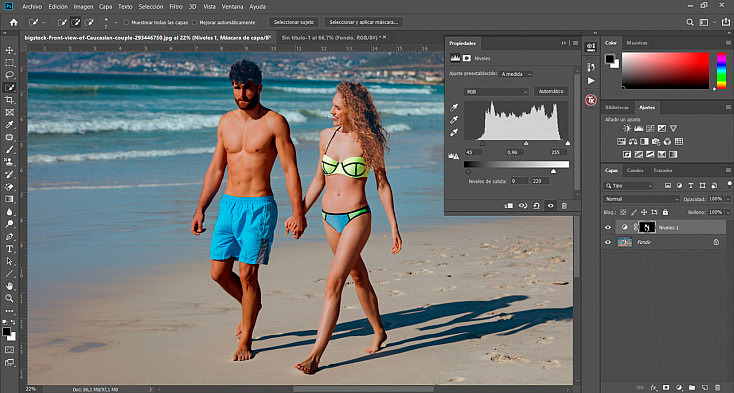Sample white point with bottom eyedropper
734x393 pixels.
tap(454, 133)
